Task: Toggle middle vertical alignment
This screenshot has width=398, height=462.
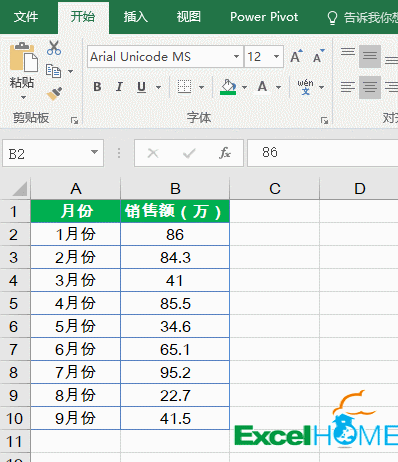Action: coord(370,56)
